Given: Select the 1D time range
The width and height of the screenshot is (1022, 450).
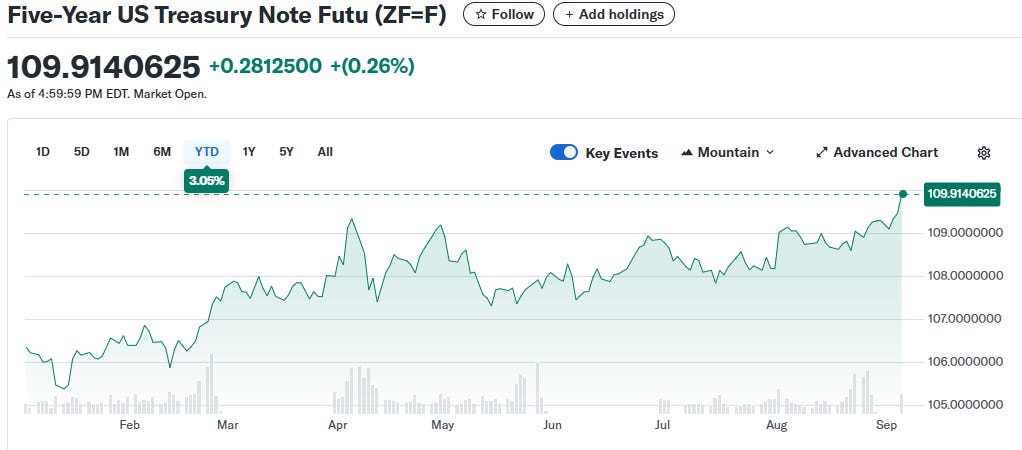Looking at the screenshot, I should coord(43,152).
